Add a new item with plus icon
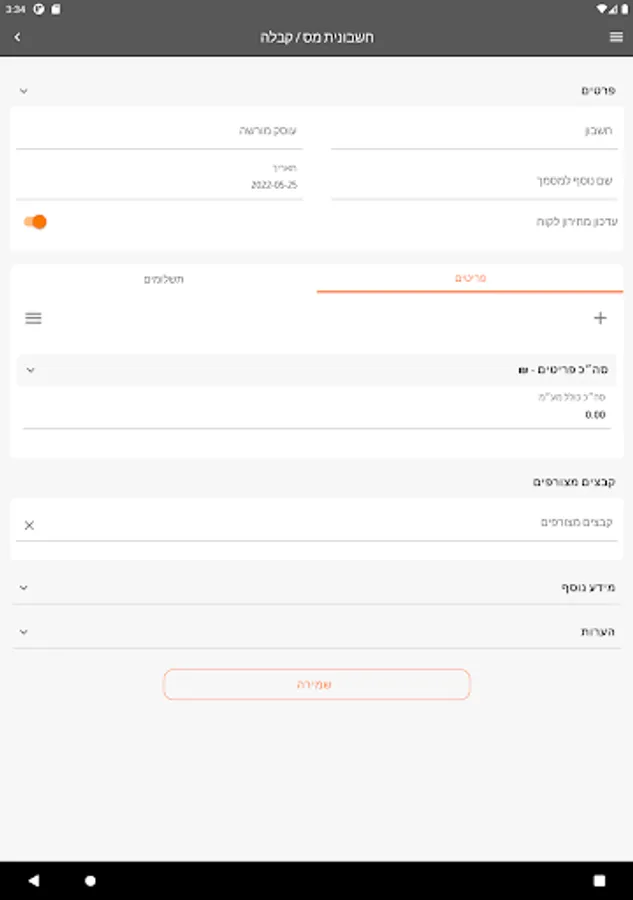This screenshot has width=633, height=900. click(x=600, y=318)
